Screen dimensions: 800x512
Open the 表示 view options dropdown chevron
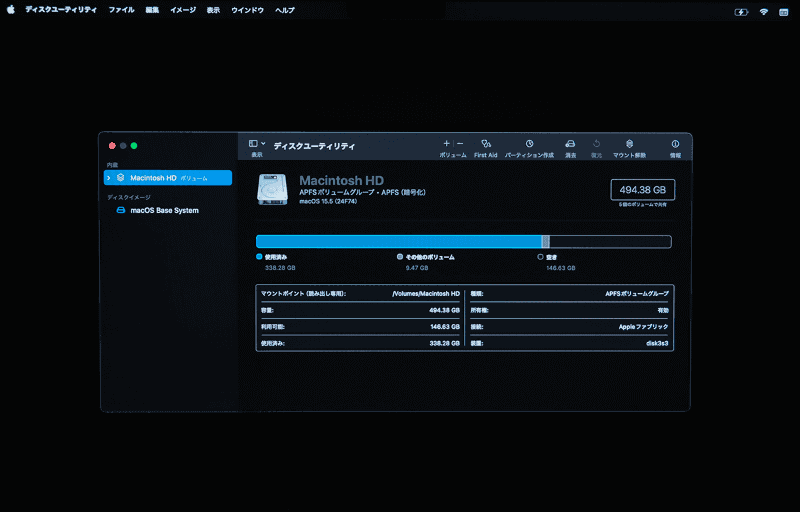[x=263, y=144]
